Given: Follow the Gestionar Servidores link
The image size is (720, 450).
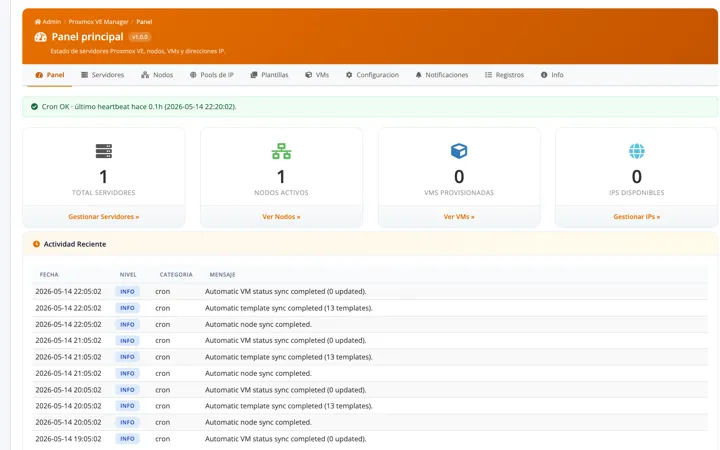Looking at the screenshot, I should 104,217.
